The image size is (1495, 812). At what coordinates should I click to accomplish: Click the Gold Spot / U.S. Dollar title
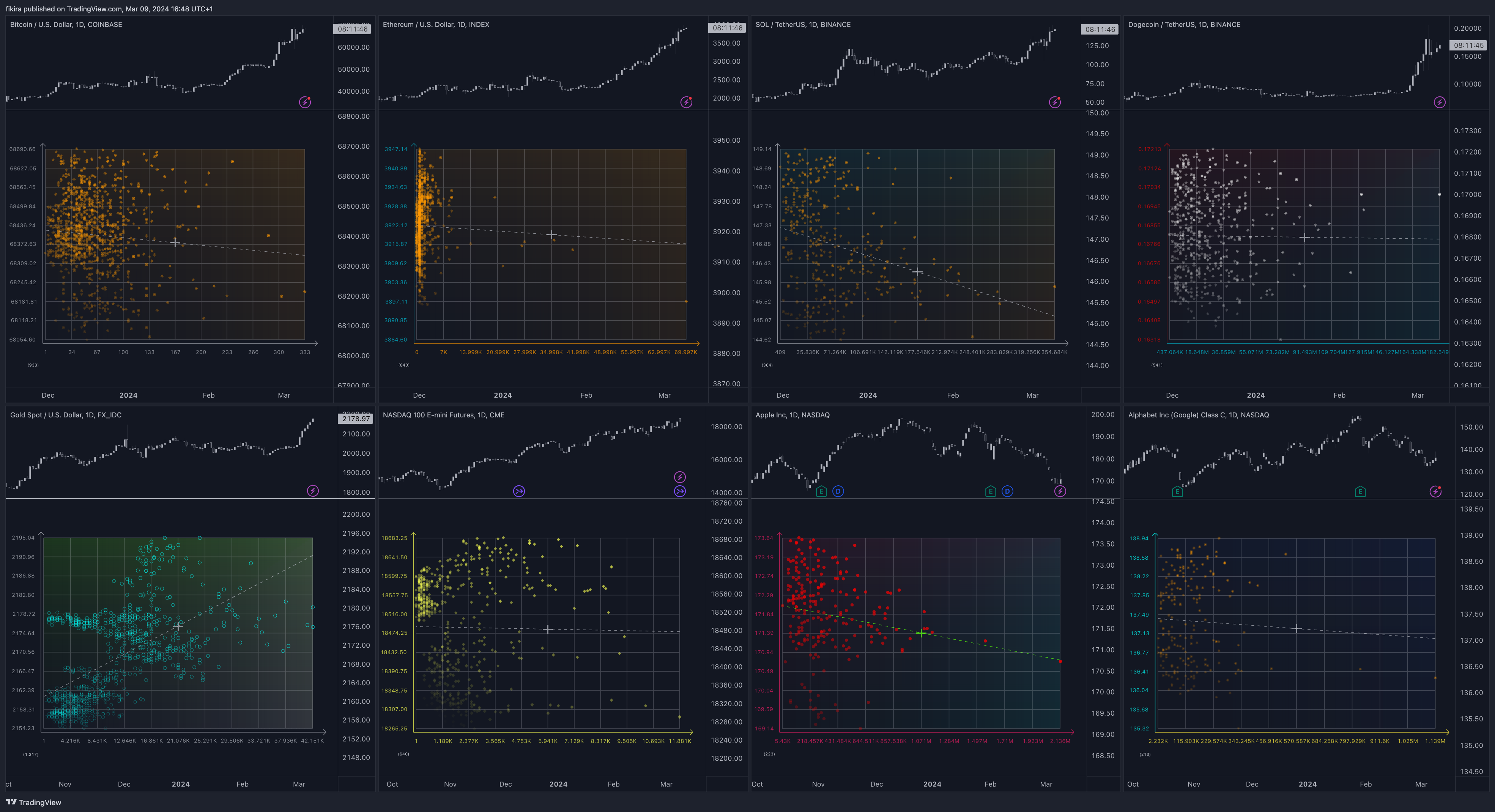click(66, 415)
